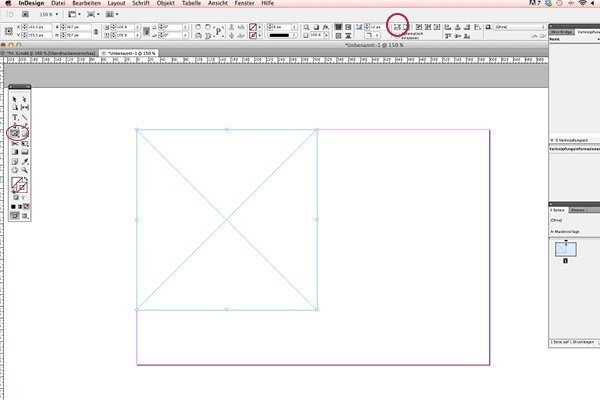The height and width of the screenshot is (400, 600).
Task: Switch to the Mini Bridge panel tab
Action: [562, 32]
